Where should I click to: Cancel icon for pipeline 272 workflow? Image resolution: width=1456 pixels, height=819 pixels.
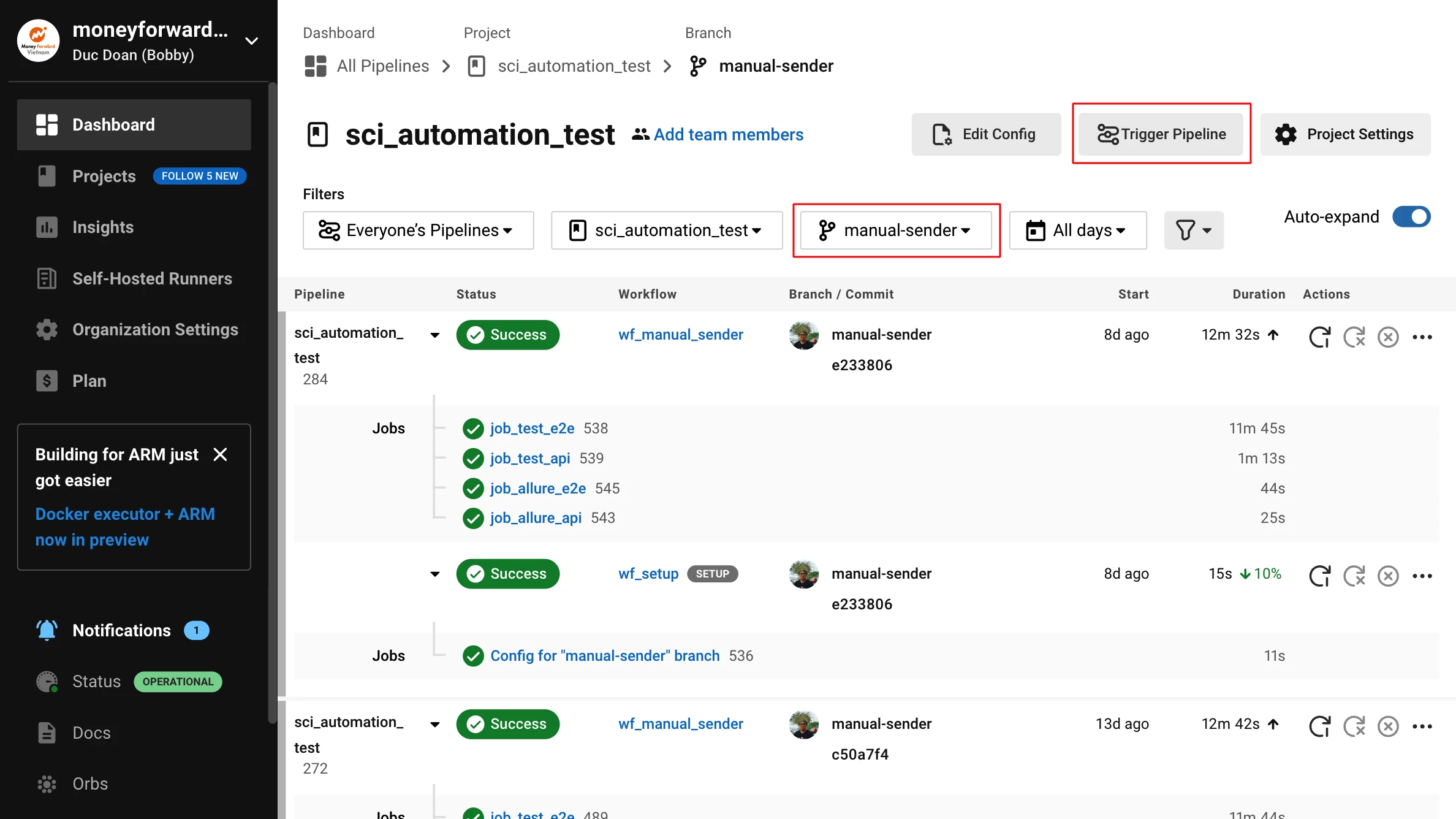click(1388, 726)
